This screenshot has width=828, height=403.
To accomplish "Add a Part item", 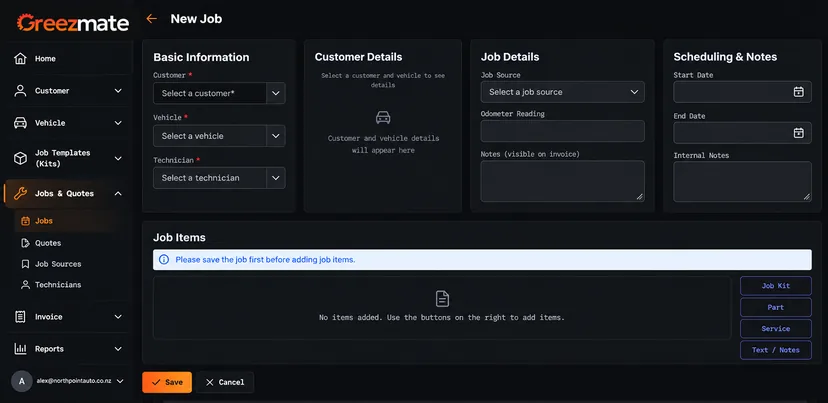I will 776,307.
